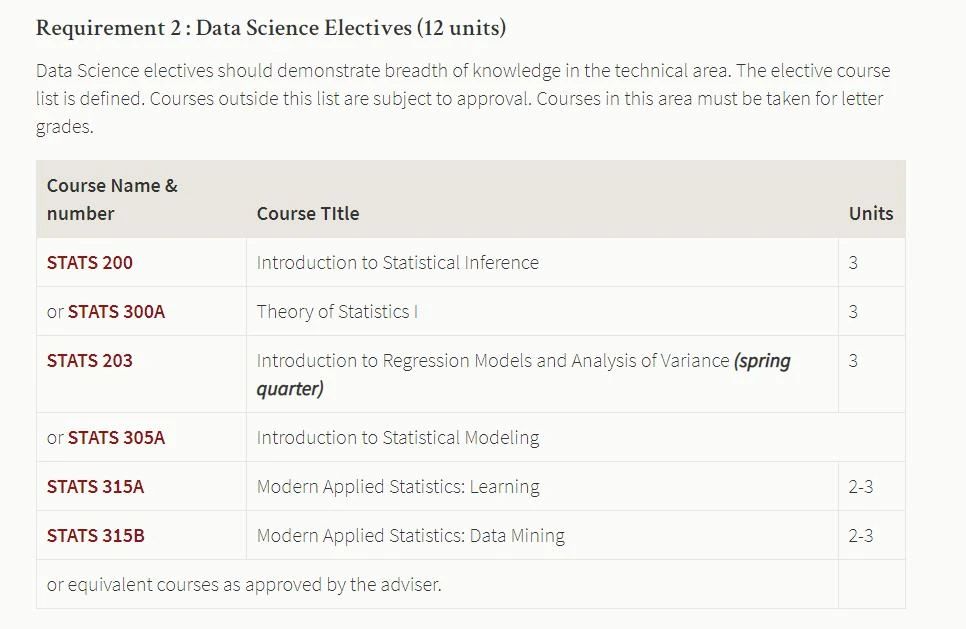Click the Theory of Statistics I title
The width and height of the screenshot is (966, 629).
(338, 312)
